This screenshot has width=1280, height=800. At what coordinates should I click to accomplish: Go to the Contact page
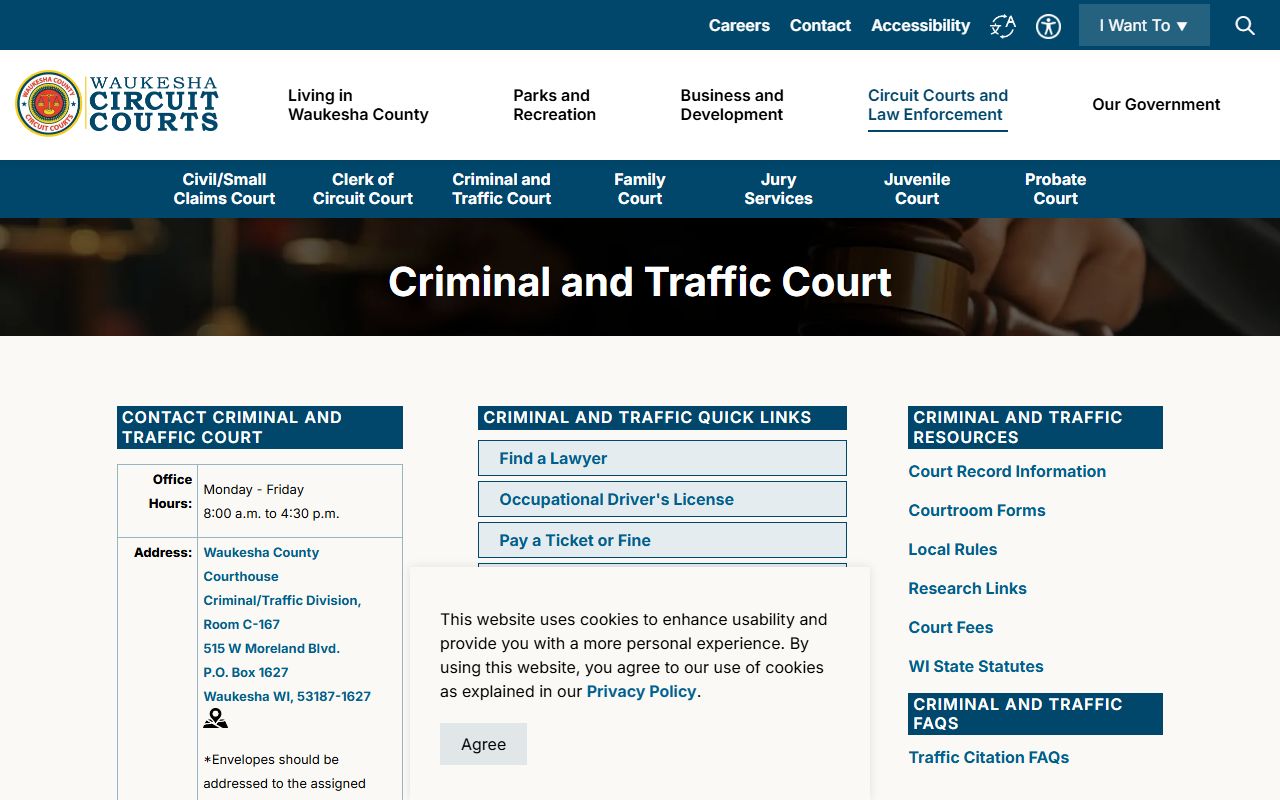tap(820, 25)
